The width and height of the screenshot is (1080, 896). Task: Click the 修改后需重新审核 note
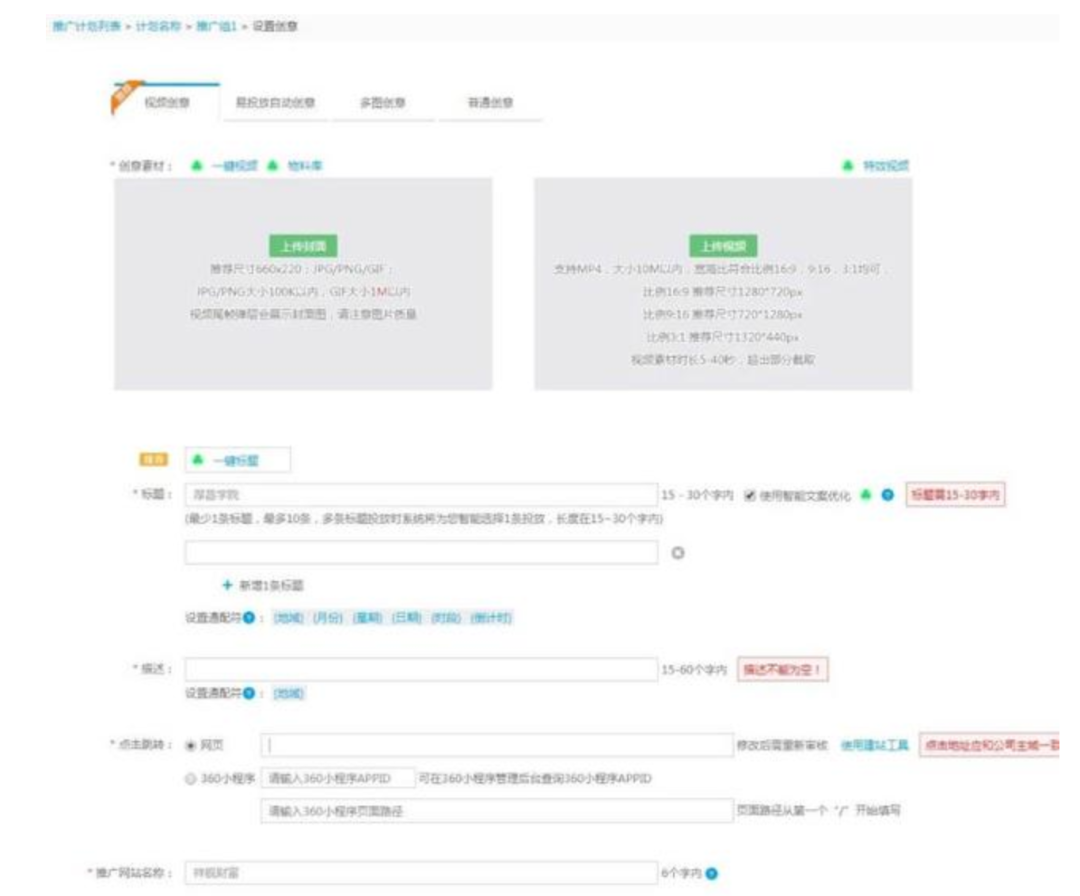coord(782,745)
